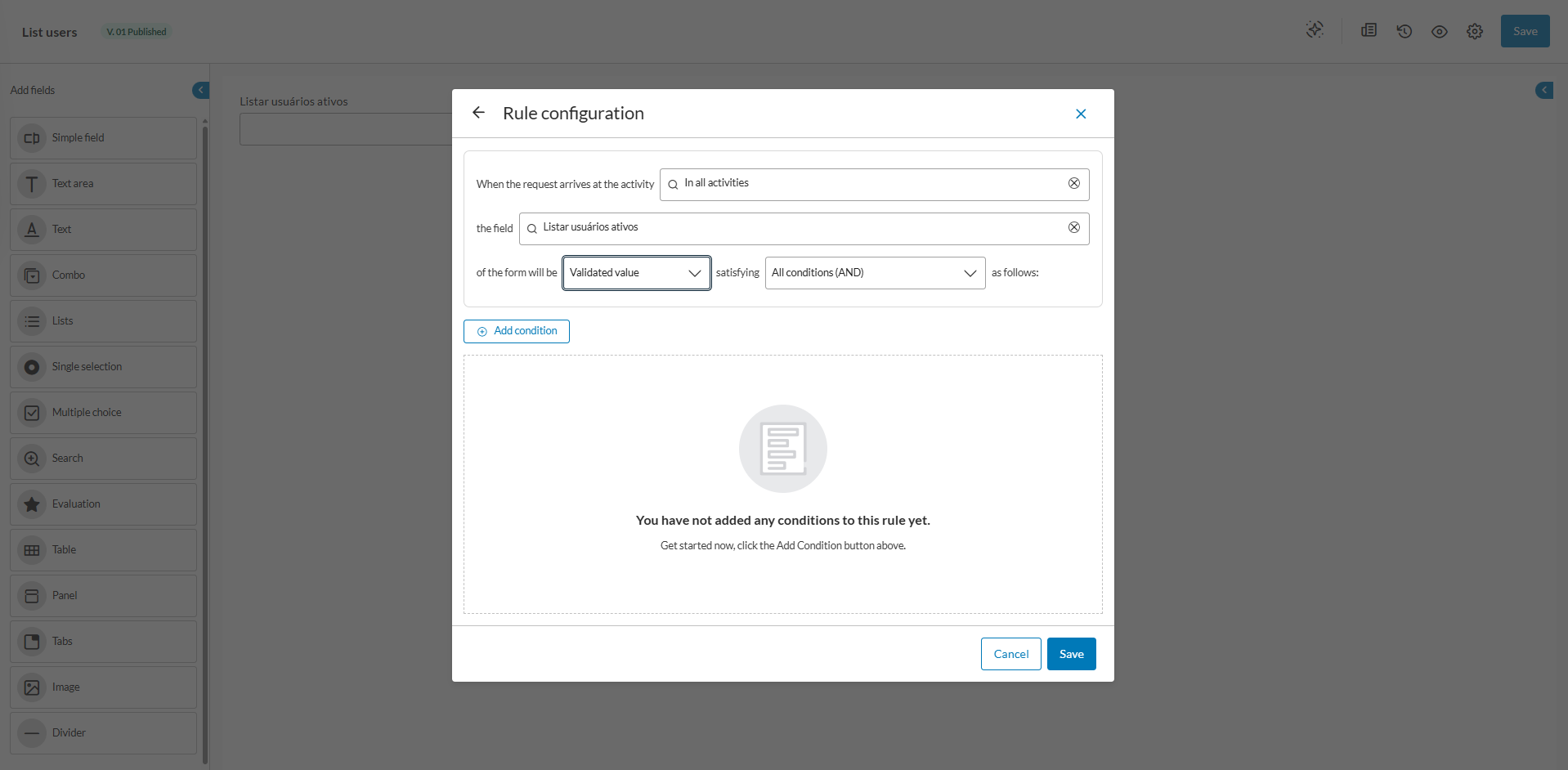Collapse the Add fields panel
The height and width of the screenshot is (770, 1568).
point(200,90)
